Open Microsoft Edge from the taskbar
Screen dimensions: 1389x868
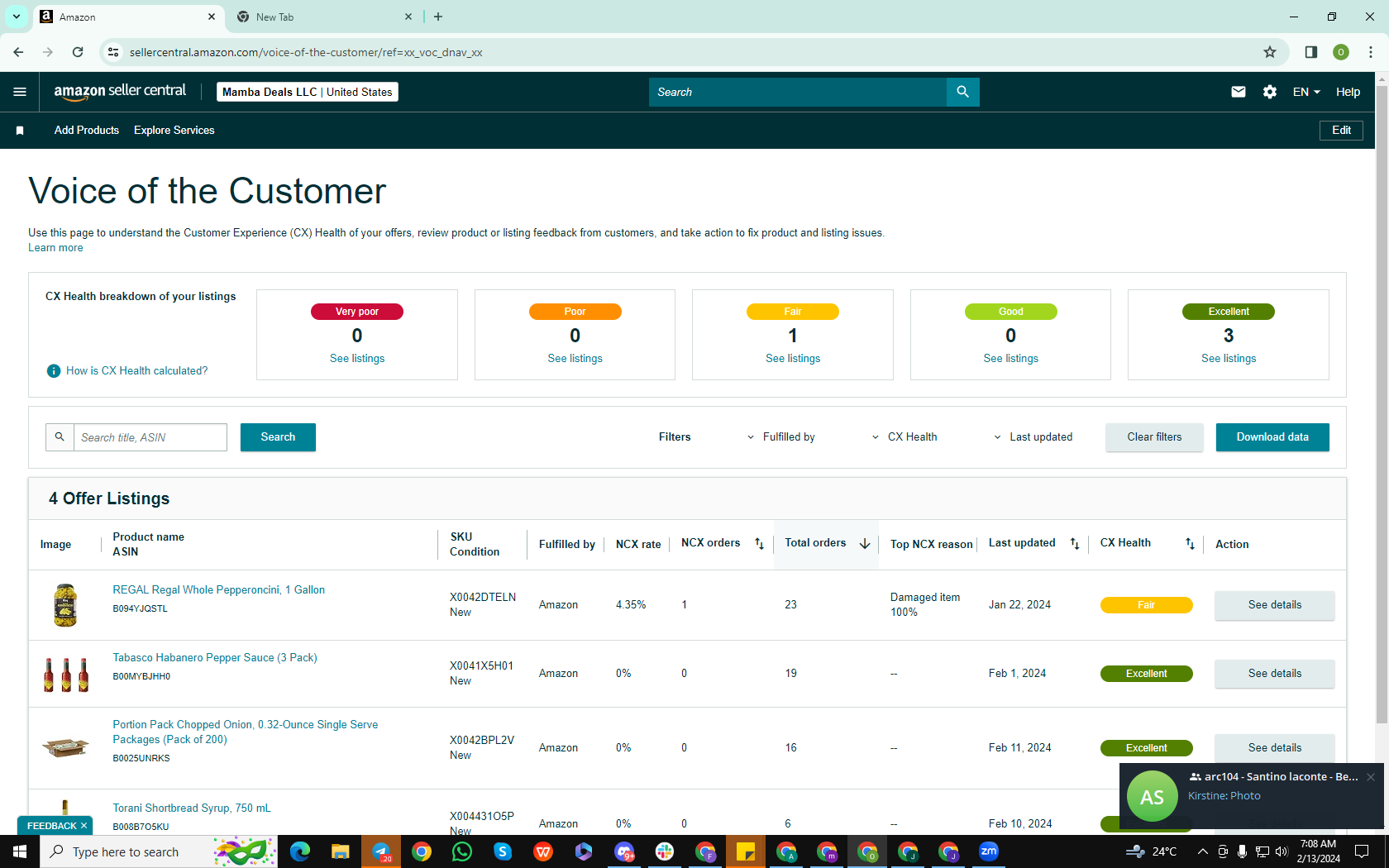300,851
